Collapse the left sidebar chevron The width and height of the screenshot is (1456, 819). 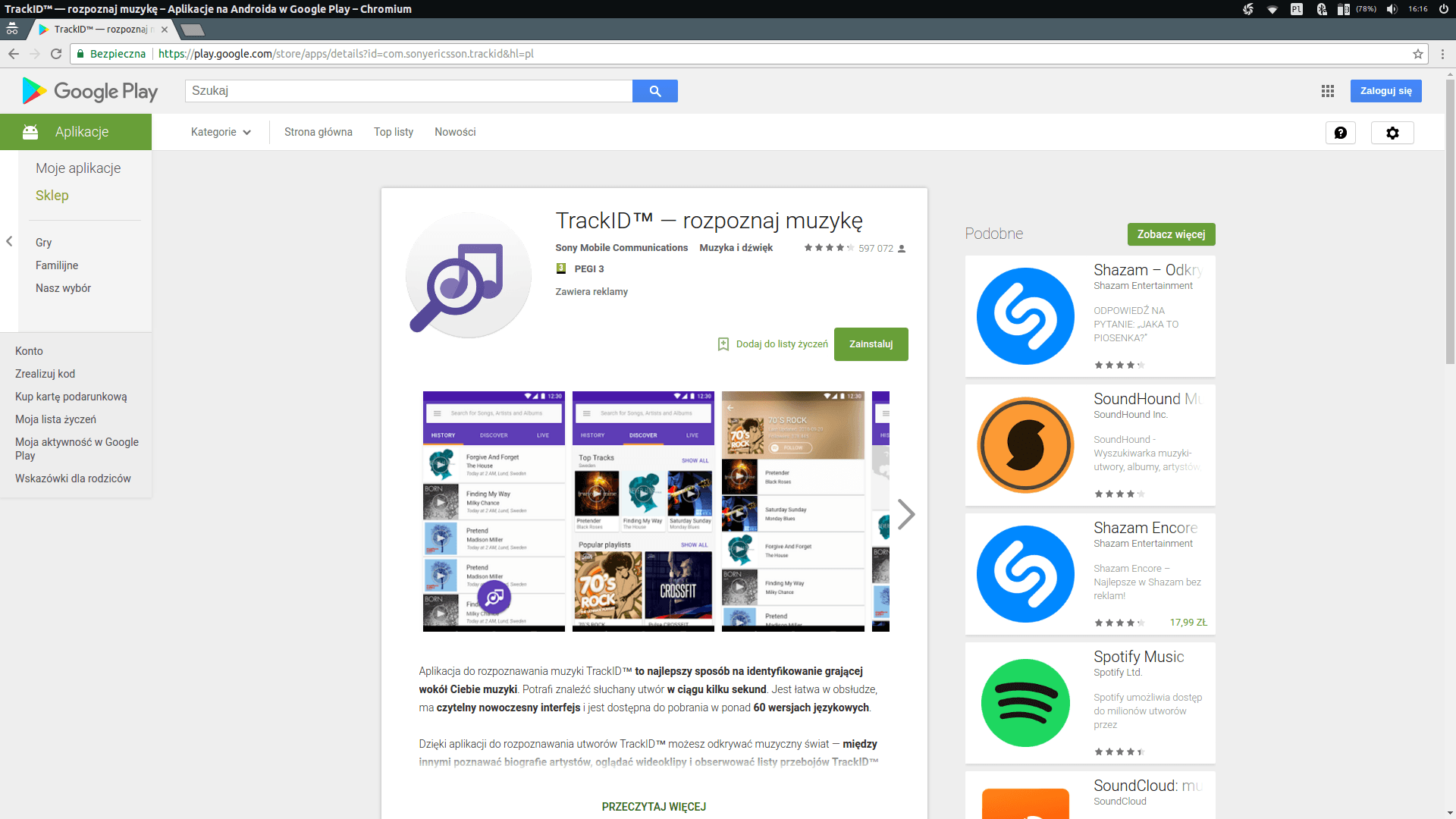point(9,241)
